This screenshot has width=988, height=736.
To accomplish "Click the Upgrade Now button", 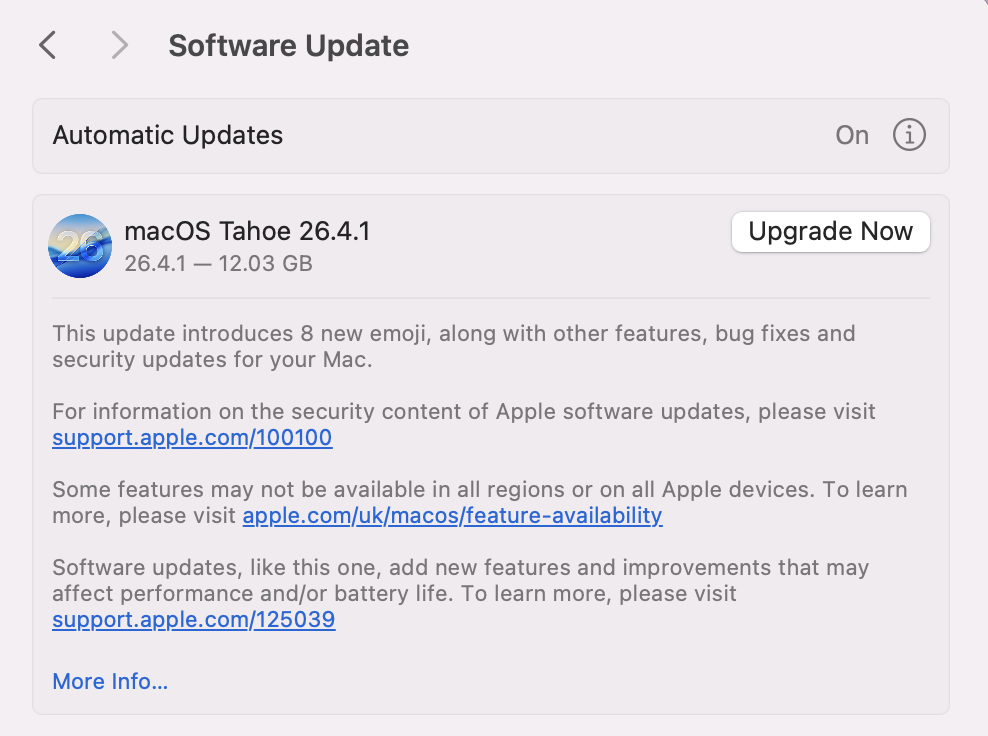I will pyautogui.click(x=830, y=231).
